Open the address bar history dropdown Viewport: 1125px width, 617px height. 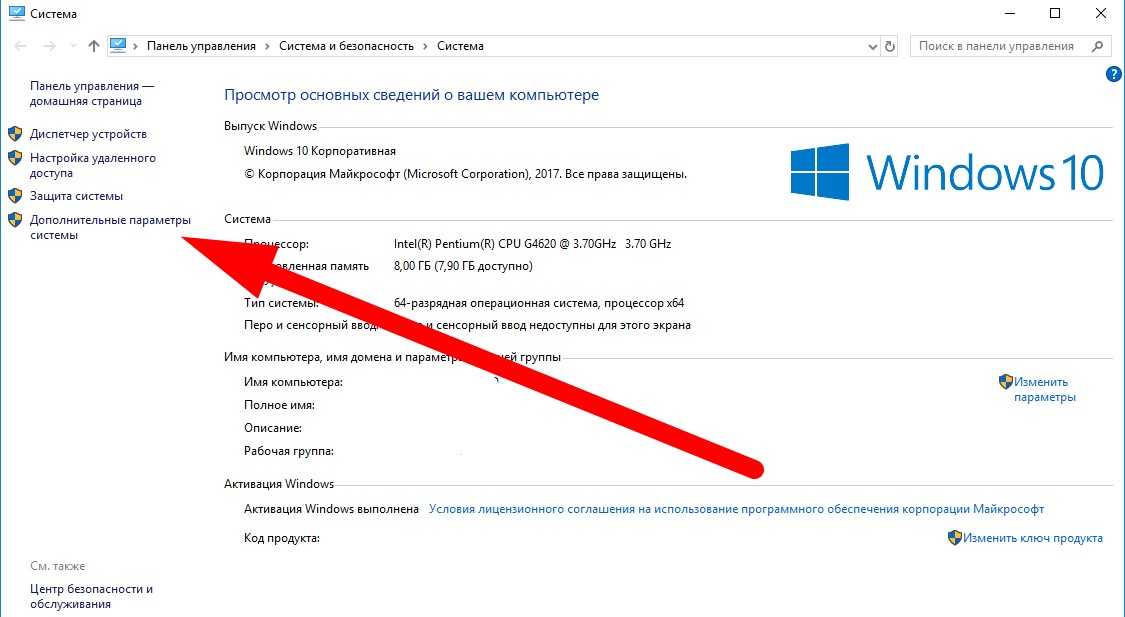[x=872, y=47]
